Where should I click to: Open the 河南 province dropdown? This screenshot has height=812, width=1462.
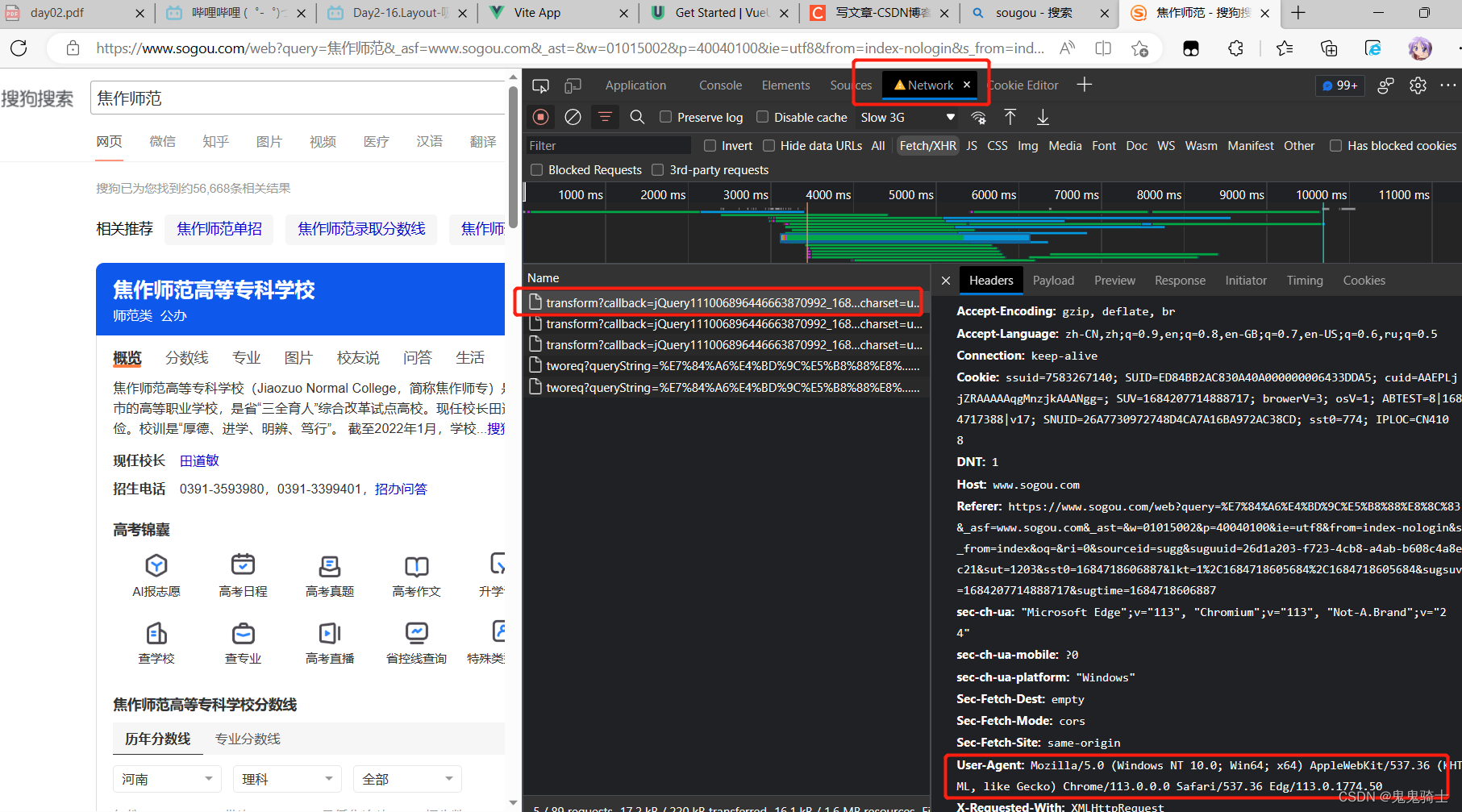(166, 778)
